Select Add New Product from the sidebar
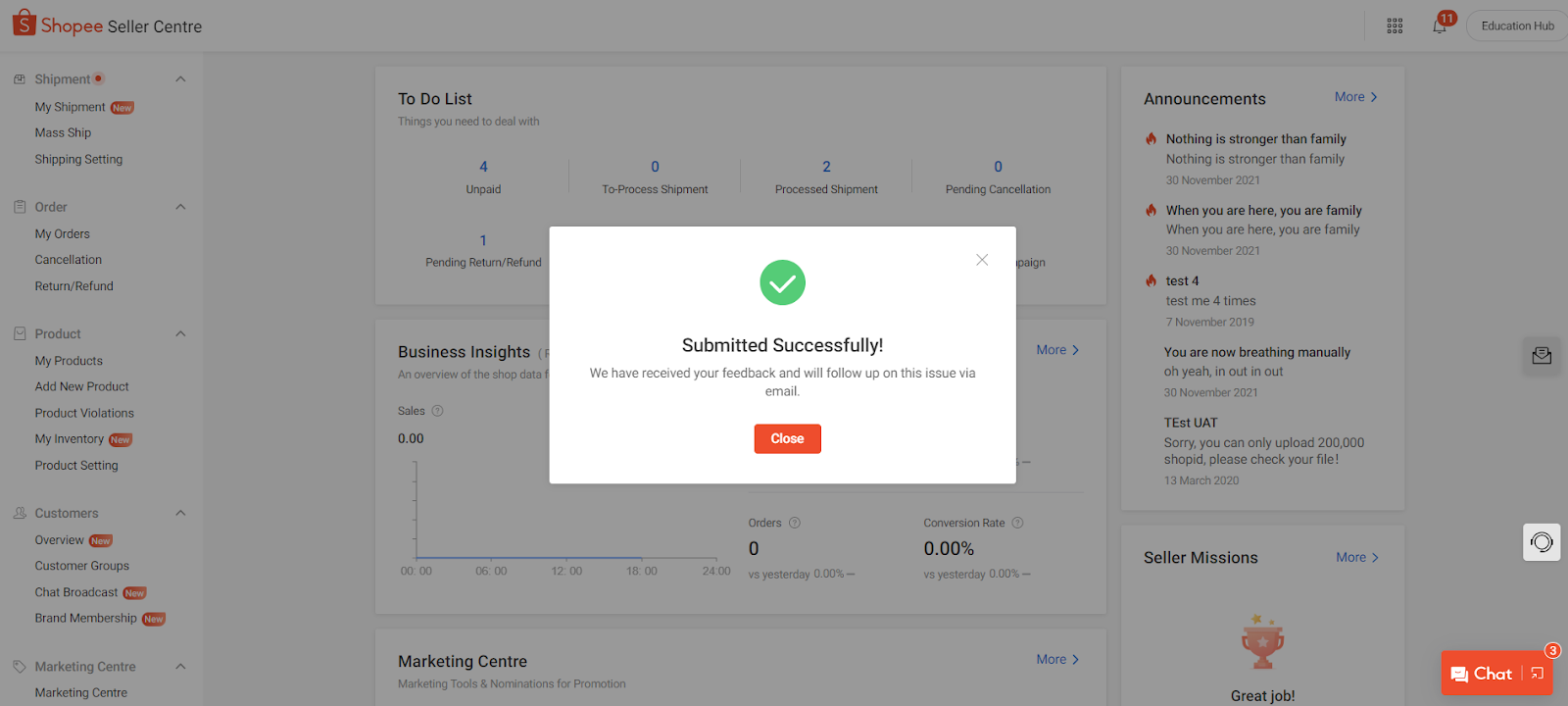Viewport: 1568px width, 706px height. pos(82,385)
